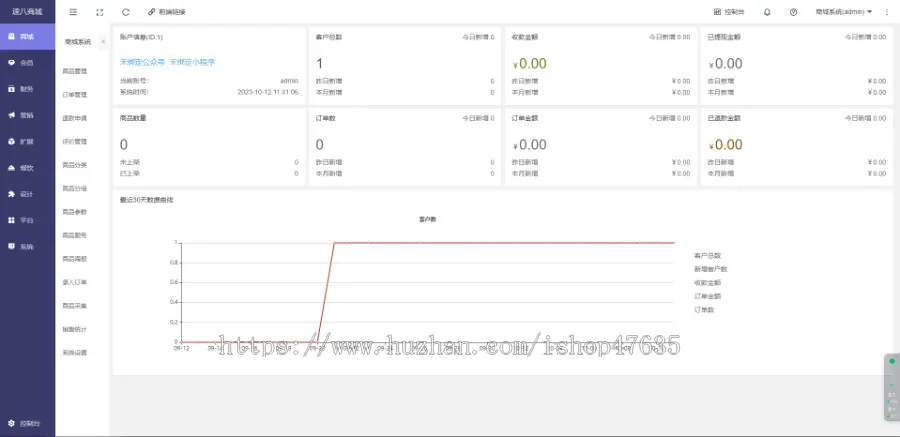
Task: Toggle 新增客户数 series in chart legend
Action: tap(711, 269)
